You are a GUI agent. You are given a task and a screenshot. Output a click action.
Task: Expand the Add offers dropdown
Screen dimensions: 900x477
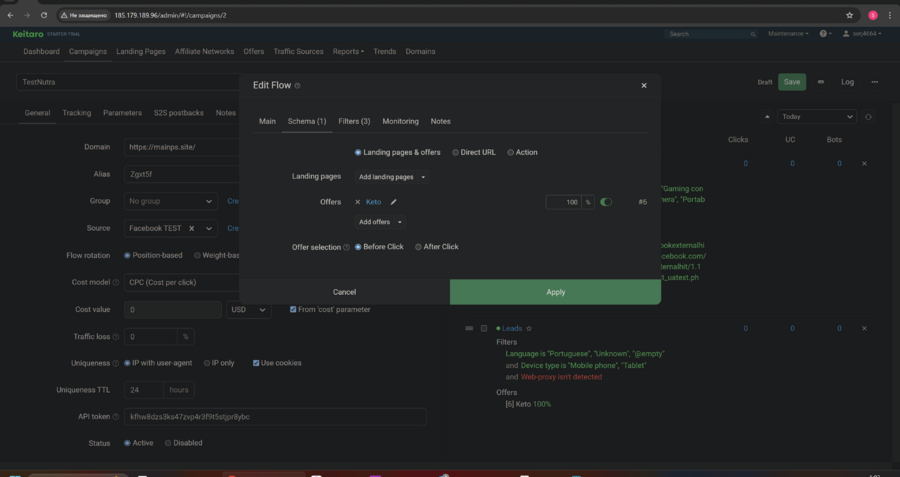coord(380,222)
